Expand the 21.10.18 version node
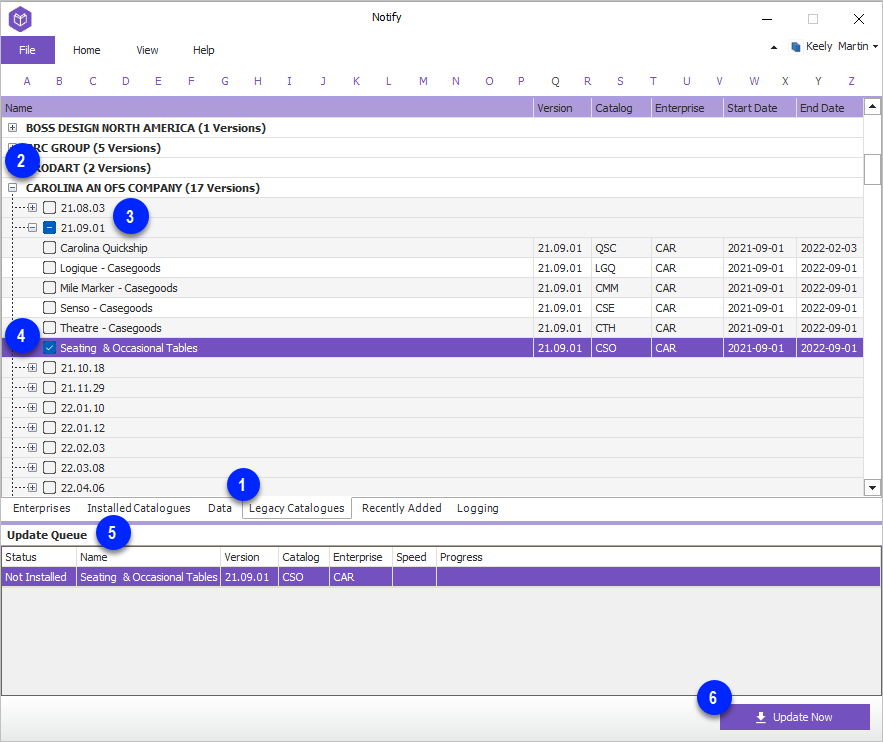This screenshot has width=883, height=742. point(32,368)
